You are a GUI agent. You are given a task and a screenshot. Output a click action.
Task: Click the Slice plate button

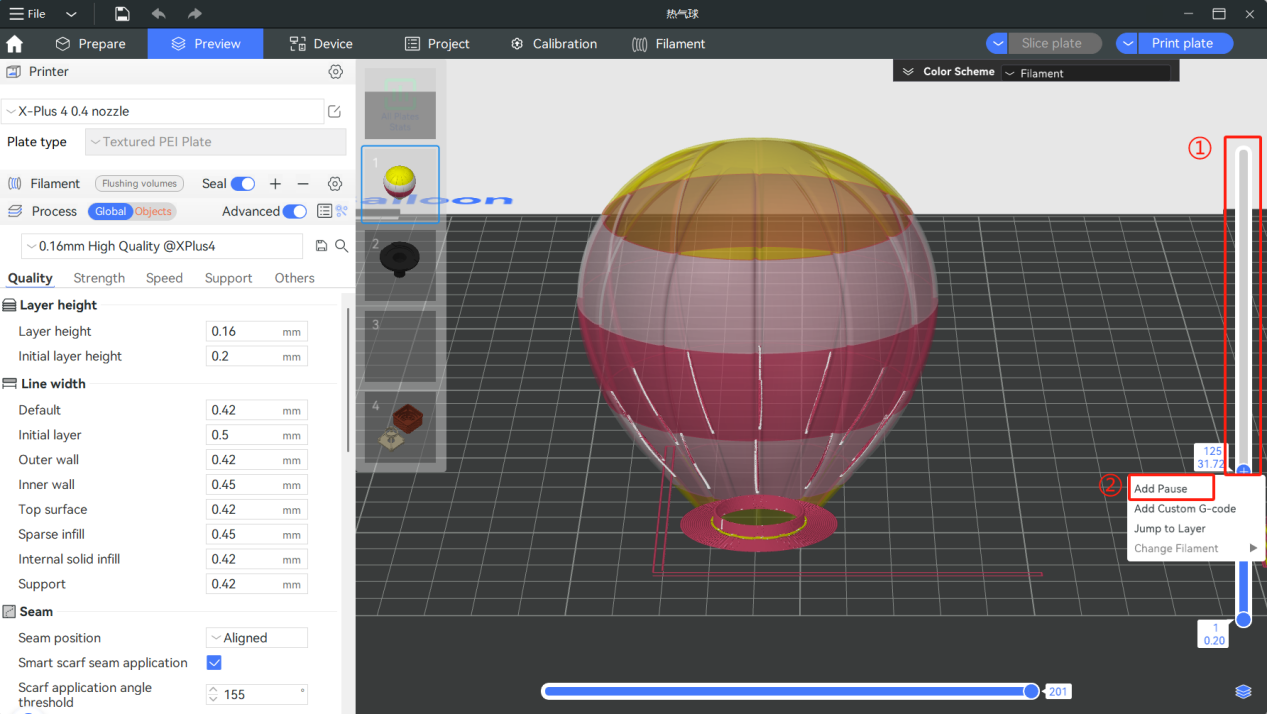[x=1054, y=44]
